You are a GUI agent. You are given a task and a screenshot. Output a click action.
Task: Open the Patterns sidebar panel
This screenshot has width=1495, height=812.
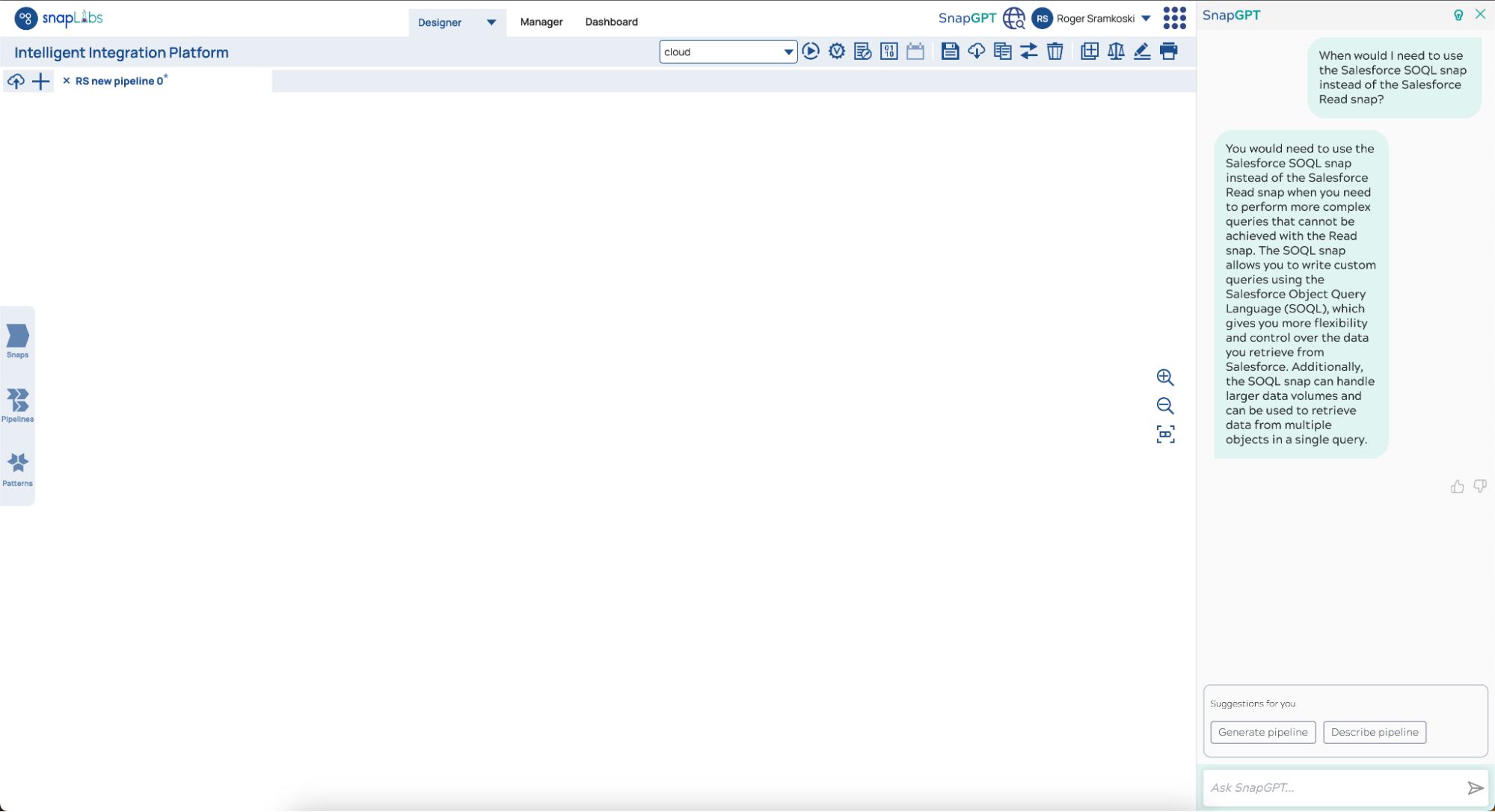[x=17, y=469]
